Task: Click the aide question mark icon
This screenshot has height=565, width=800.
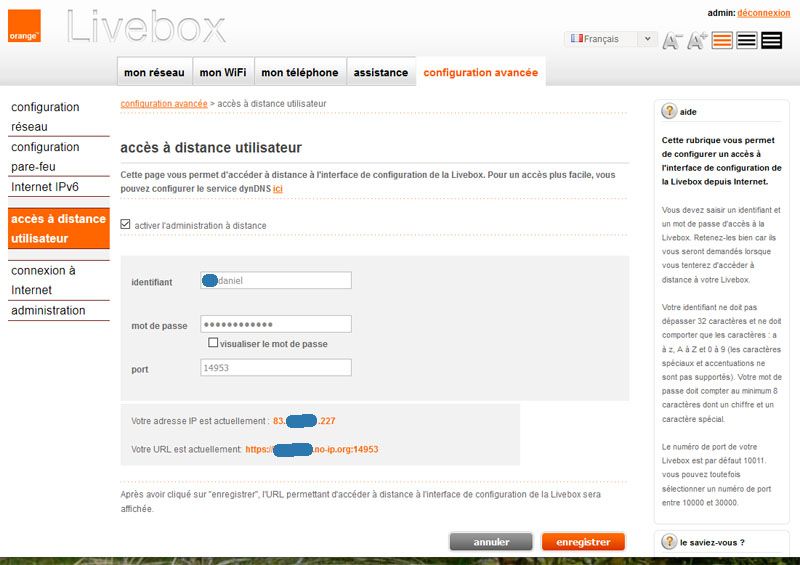Action: click(669, 111)
